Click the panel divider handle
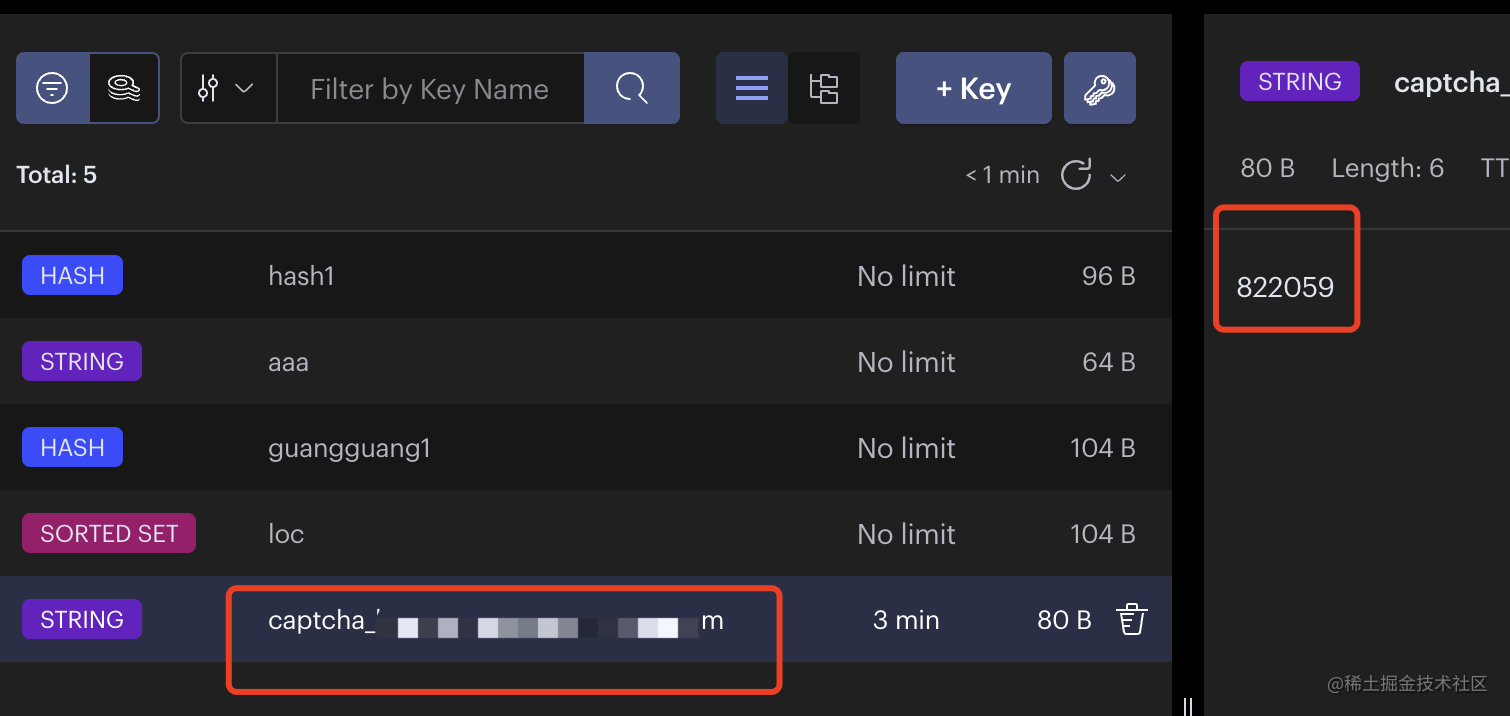Image resolution: width=1510 pixels, height=716 pixels. tap(1187, 707)
